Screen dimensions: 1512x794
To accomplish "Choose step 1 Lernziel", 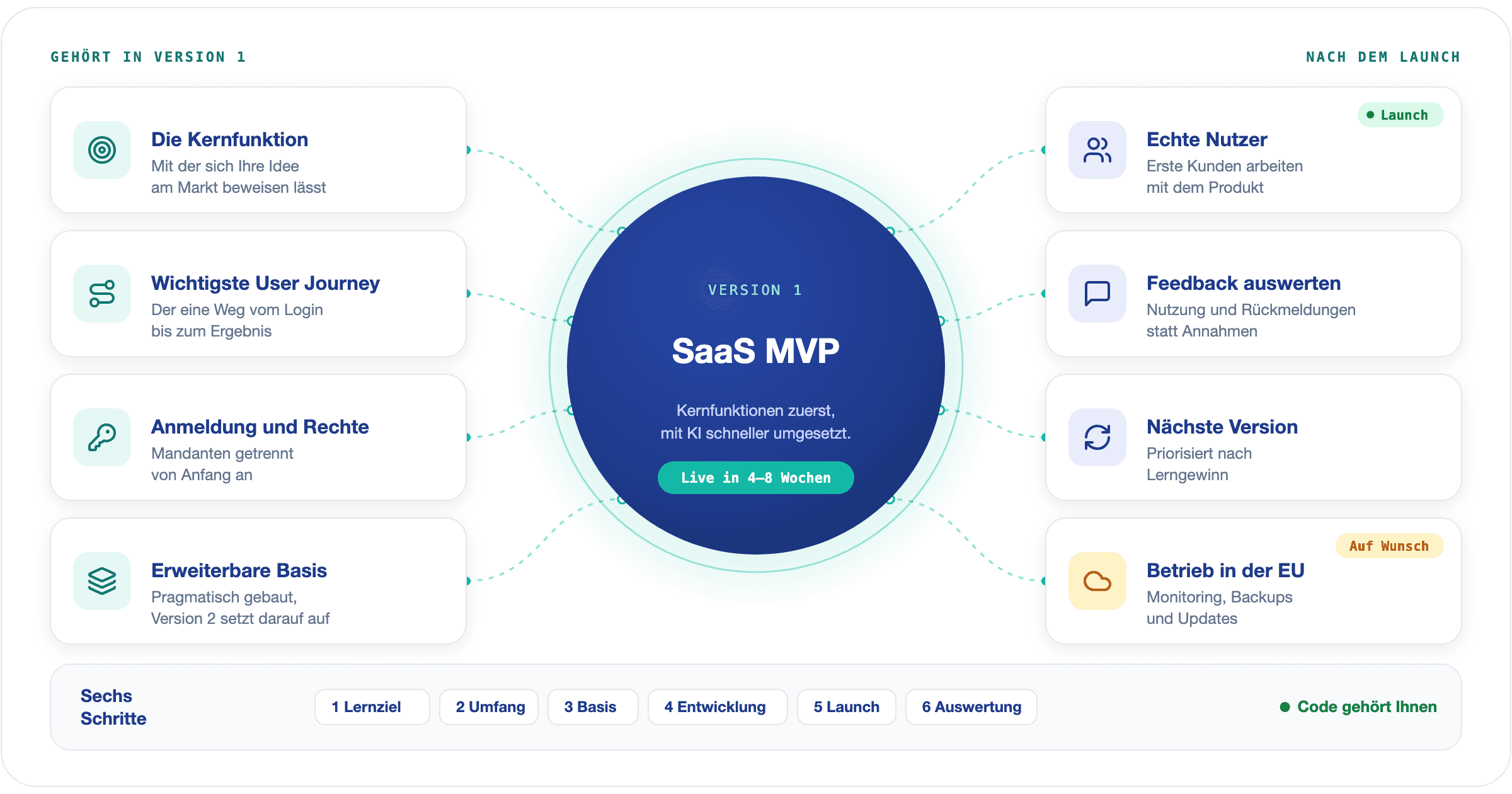I will point(372,707).
